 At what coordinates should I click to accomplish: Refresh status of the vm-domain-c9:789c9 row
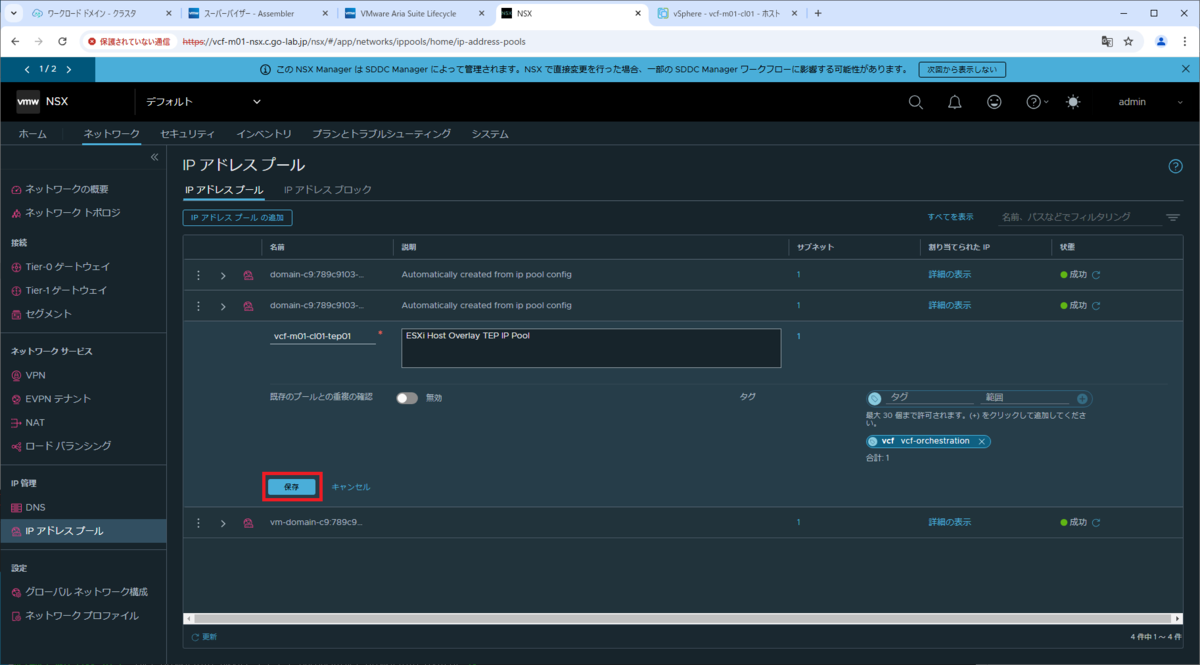tap(1096, 522)
